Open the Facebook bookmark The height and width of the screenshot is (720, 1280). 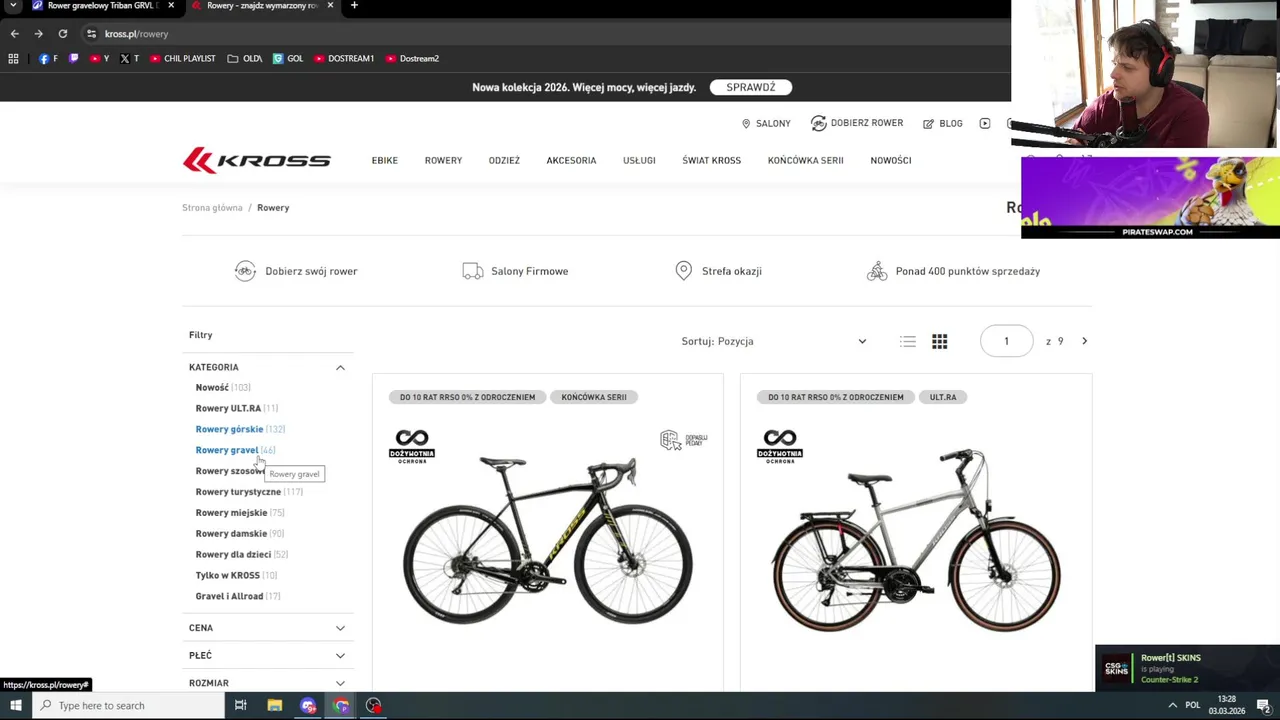(48, 59)
